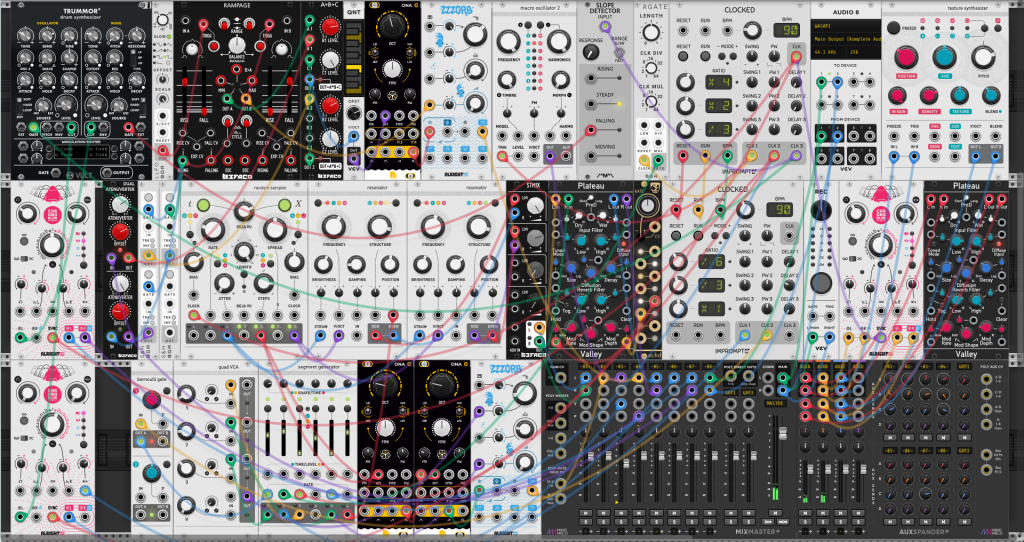Screen dimensions: 1024x542
Task: Click the right model select button on macro oscillator 2
Action: tap(541, 25)
